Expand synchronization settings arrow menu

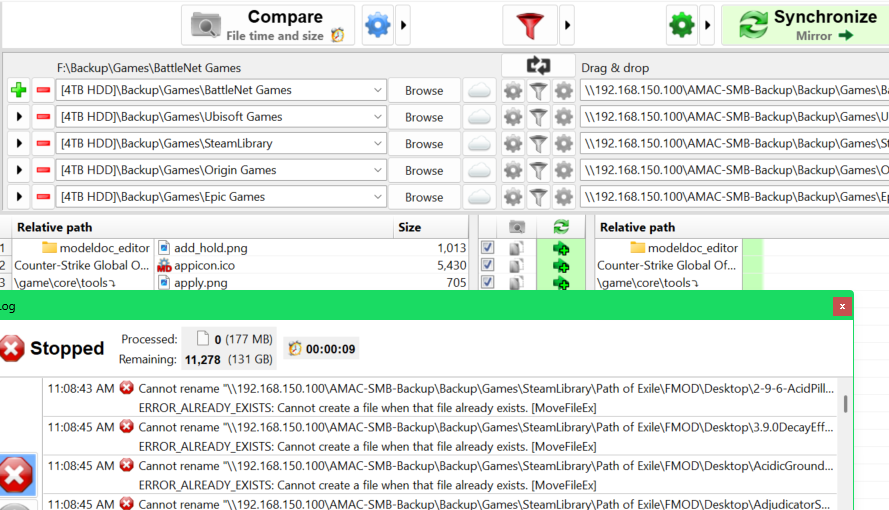pyautogui.click(x=707, y=25)
